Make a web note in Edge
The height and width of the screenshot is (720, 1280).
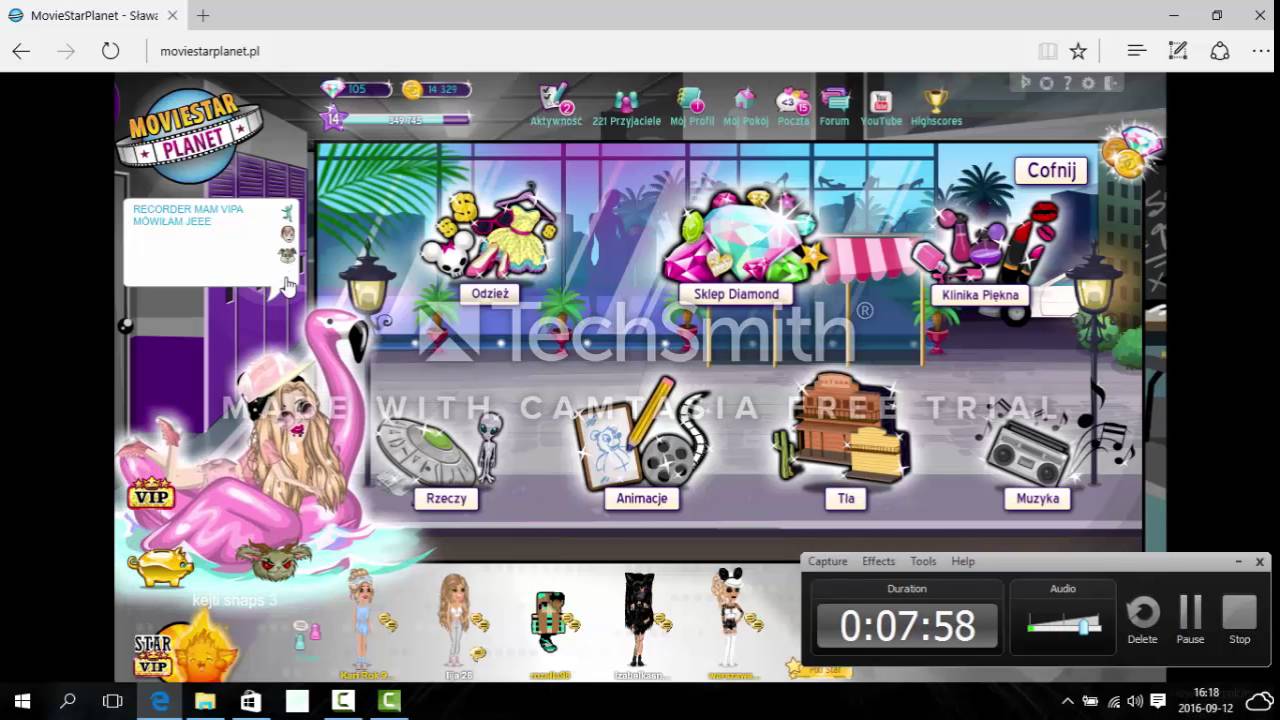(1178, 51)
